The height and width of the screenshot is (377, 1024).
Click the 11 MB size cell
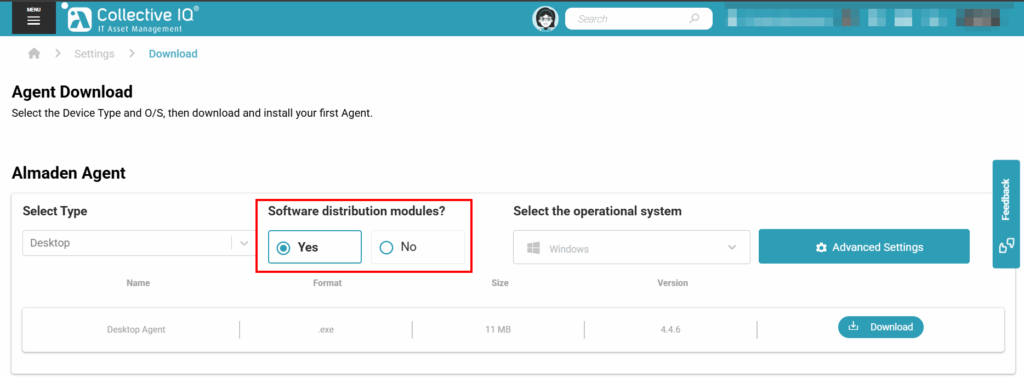click(498, 329)
